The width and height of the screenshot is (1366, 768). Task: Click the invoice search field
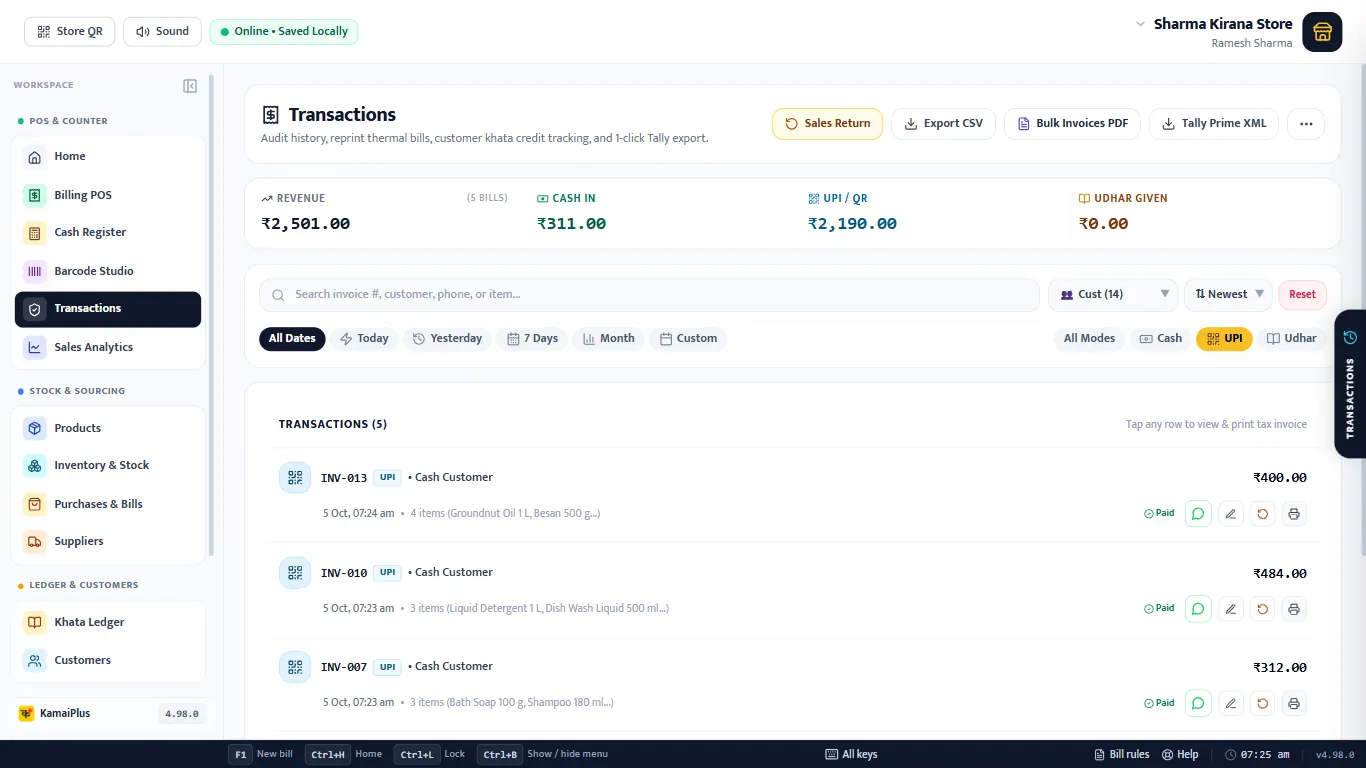click(x=649, y=295)
